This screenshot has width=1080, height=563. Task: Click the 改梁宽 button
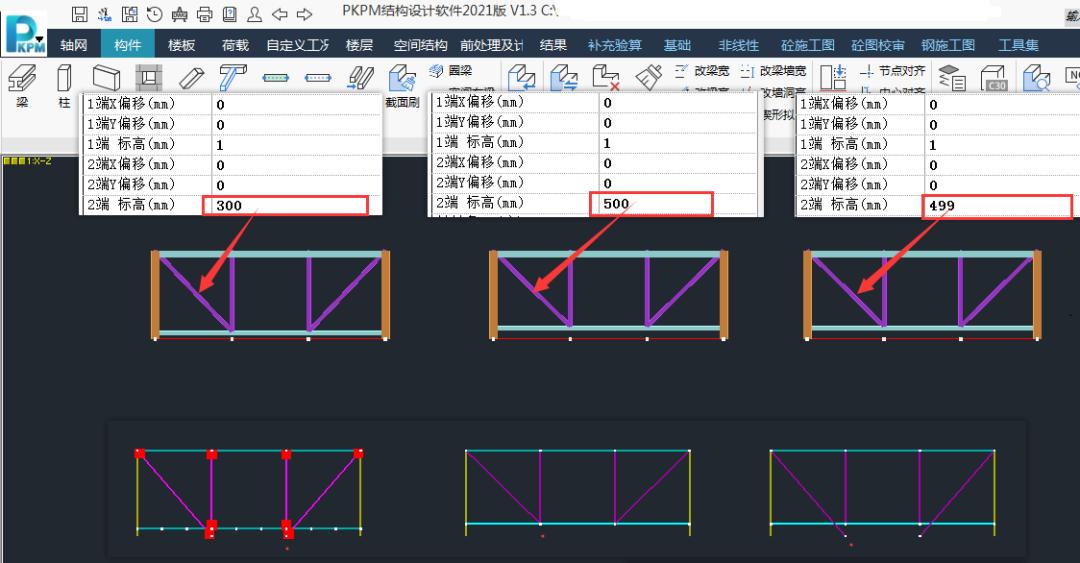702,70
